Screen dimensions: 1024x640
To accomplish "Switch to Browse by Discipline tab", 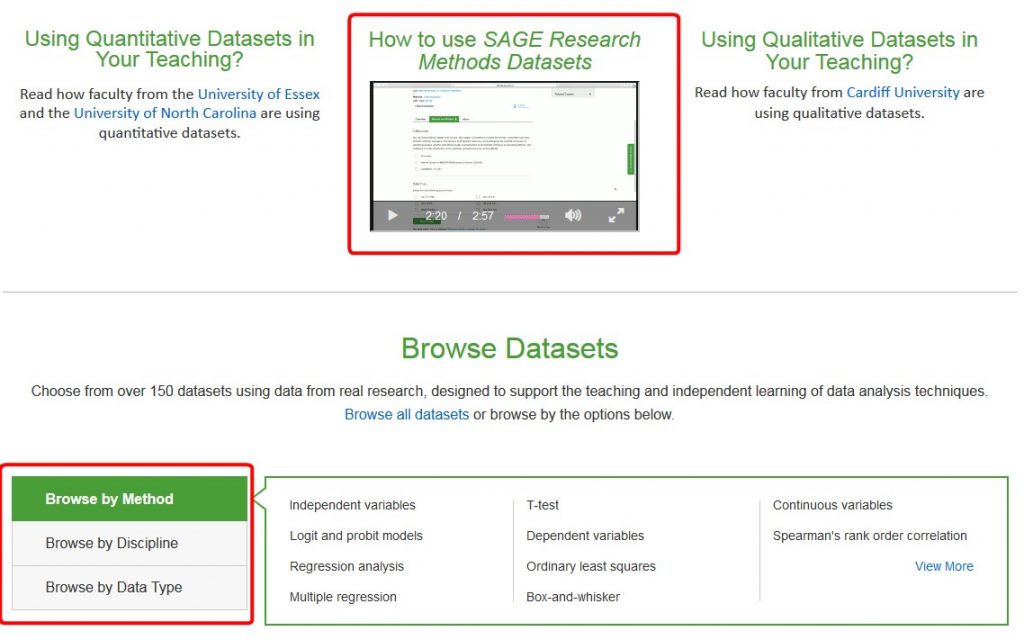I will 129,543.
